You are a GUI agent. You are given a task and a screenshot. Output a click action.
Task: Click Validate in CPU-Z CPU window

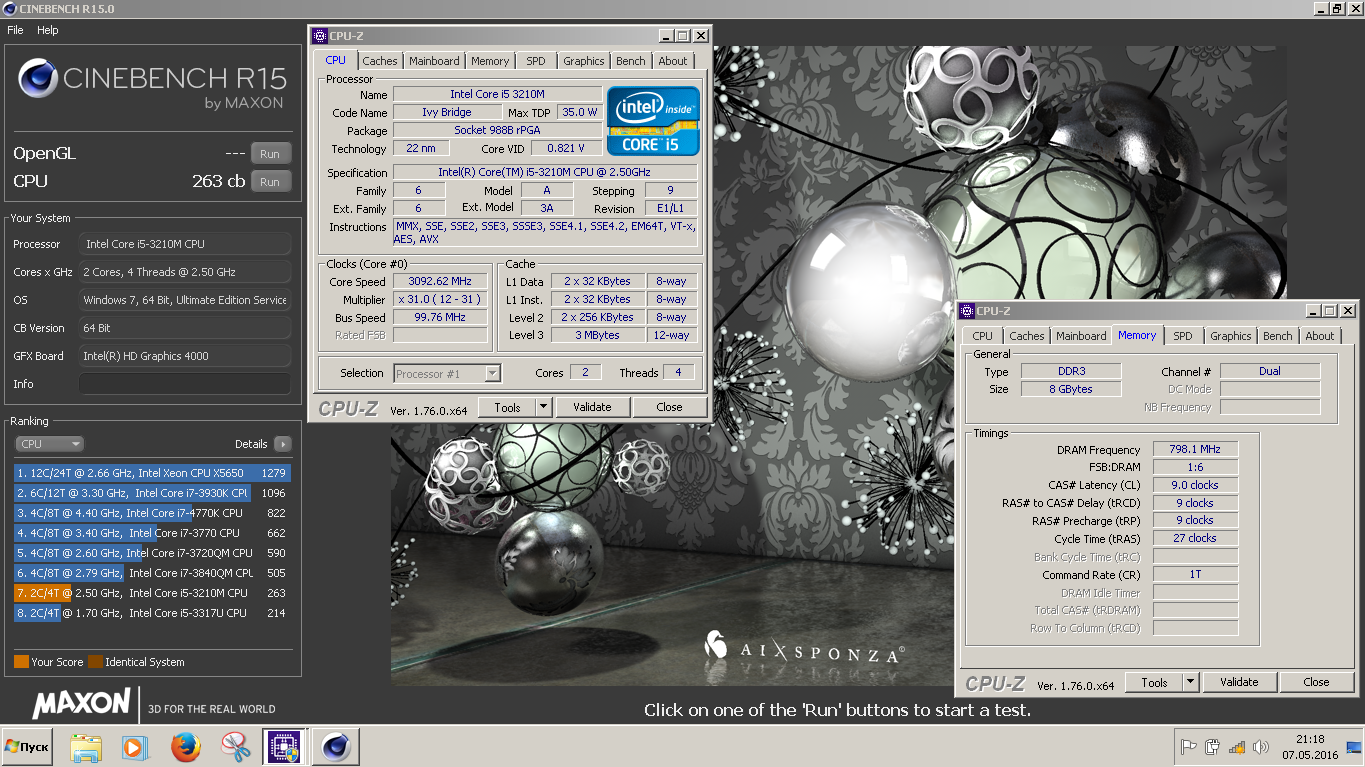click(592, 407)
